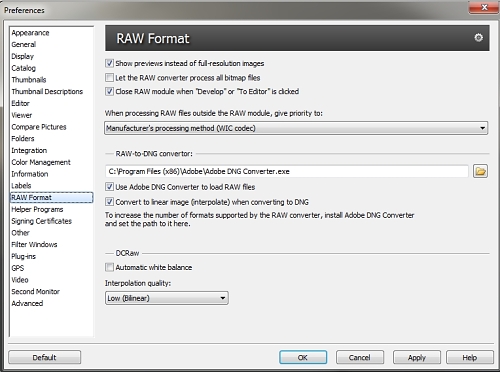Open Filter Windows settings

pyautogui.click(x=34, y=244)
